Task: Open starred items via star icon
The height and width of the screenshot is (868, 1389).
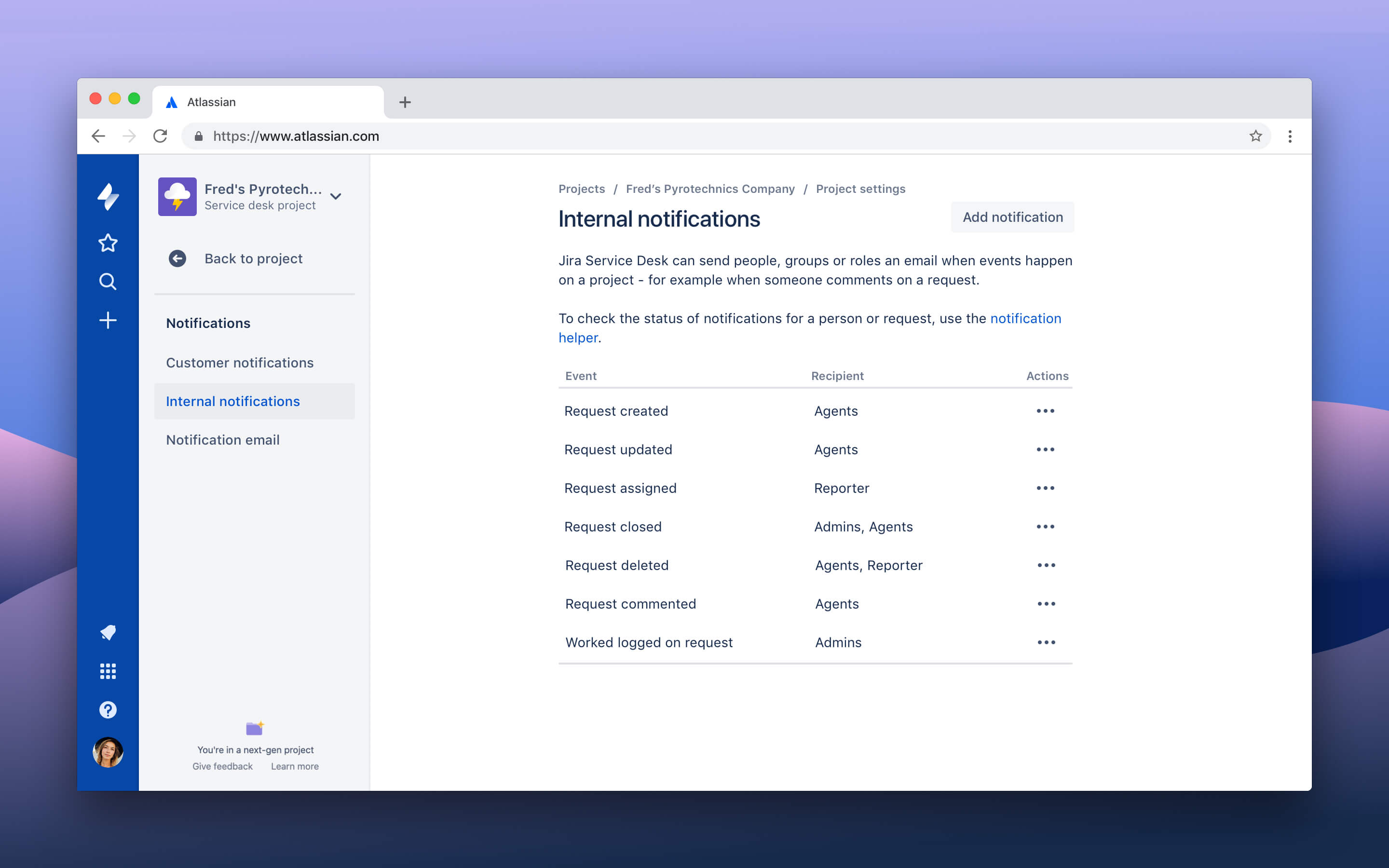Action: [x=108, y=243]
